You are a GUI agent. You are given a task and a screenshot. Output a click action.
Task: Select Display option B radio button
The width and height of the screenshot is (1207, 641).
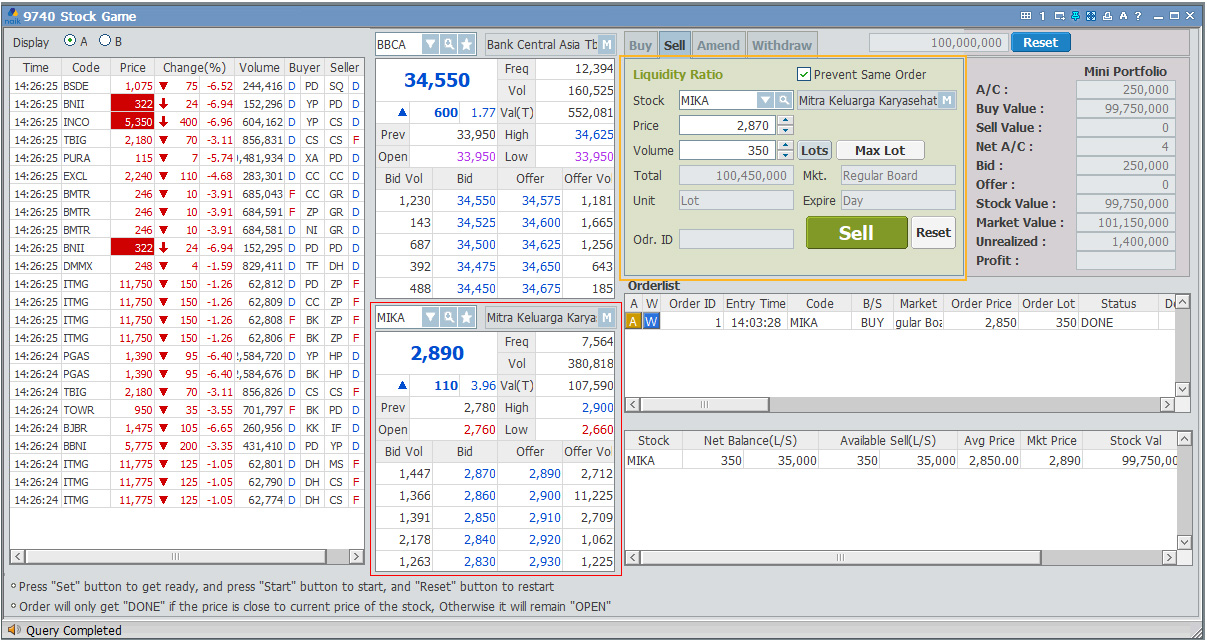click(104, 41)
